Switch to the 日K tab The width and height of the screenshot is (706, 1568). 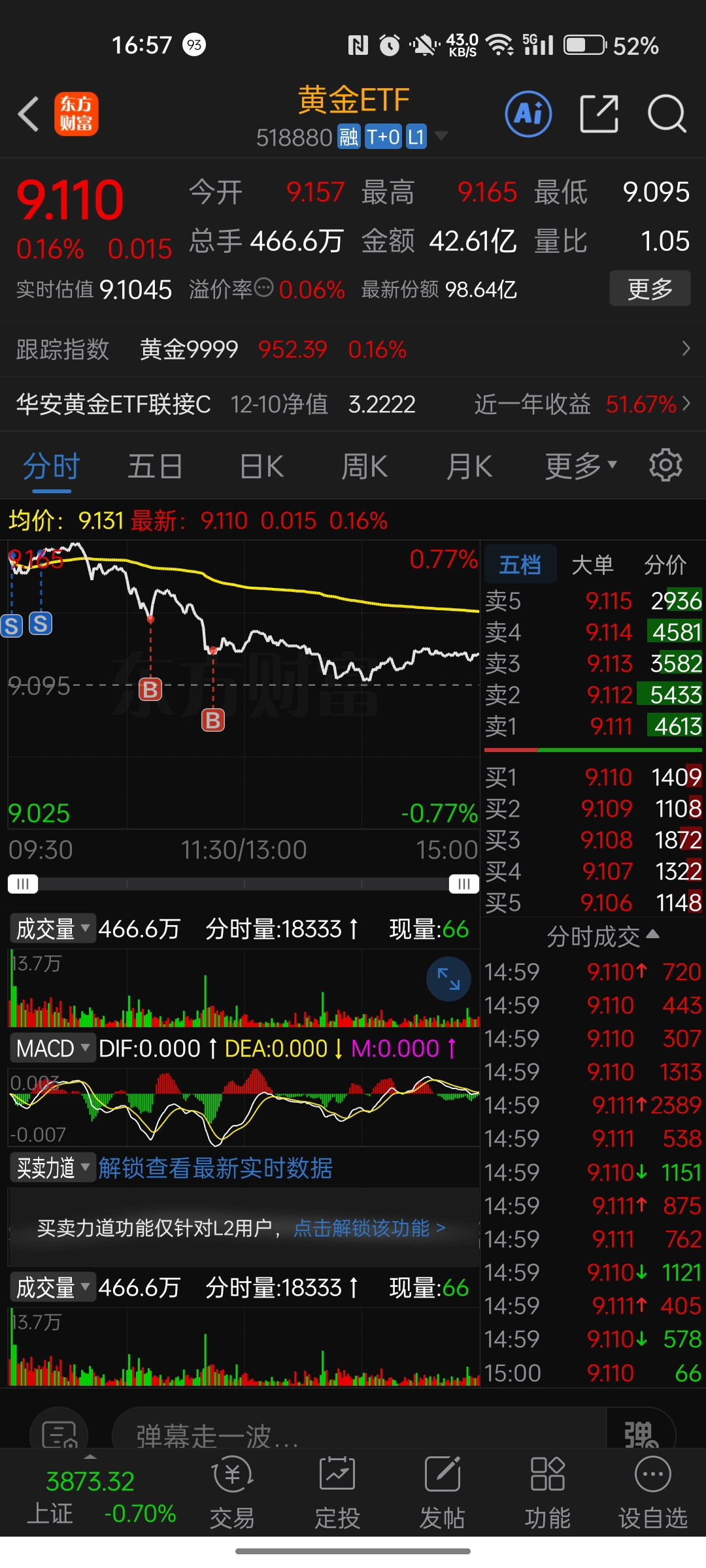click(261, 466)
